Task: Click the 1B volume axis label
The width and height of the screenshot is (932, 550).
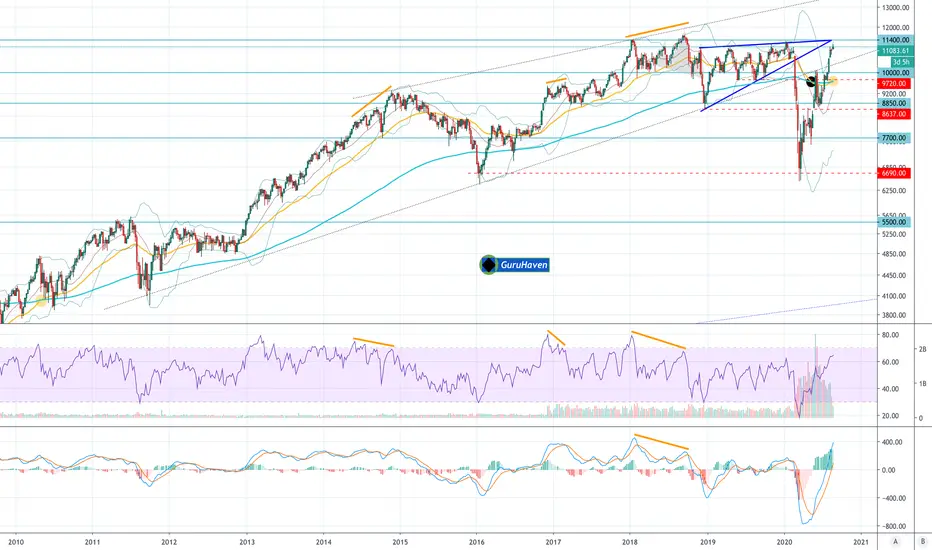Action: point(922,384)
